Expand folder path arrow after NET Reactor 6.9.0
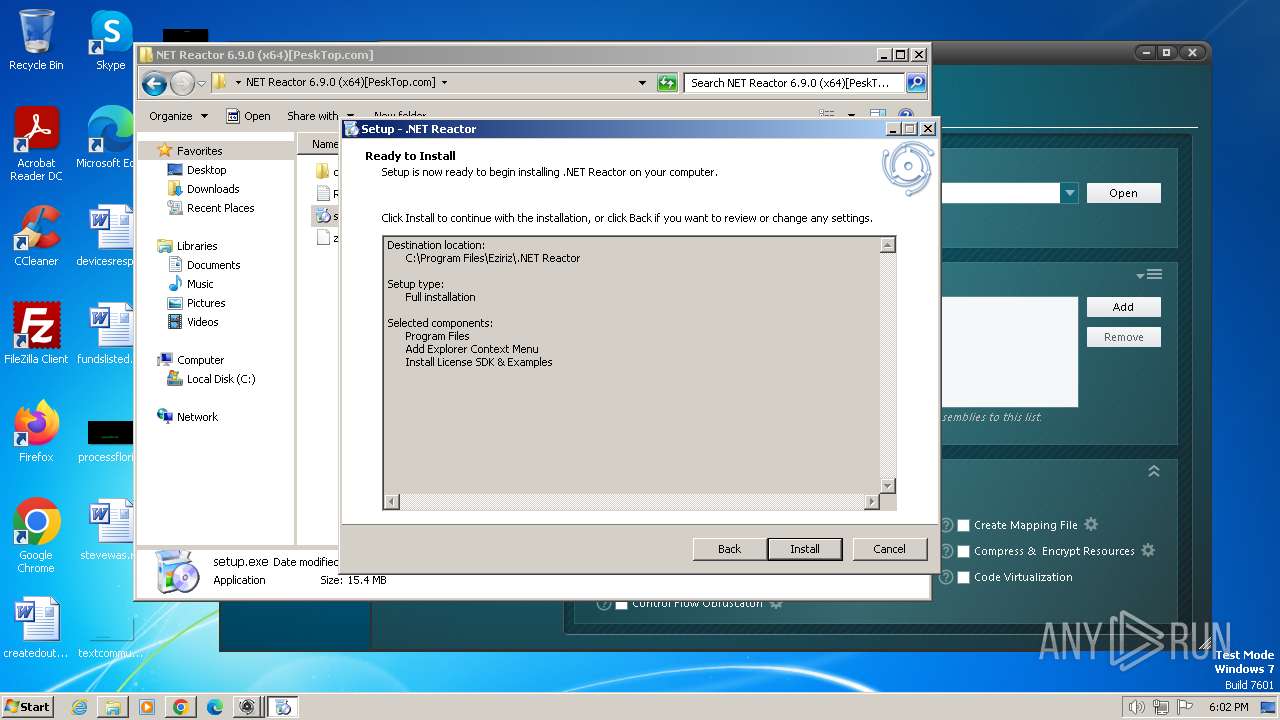Screen dimensions: 1280x720 pos(444,83)
